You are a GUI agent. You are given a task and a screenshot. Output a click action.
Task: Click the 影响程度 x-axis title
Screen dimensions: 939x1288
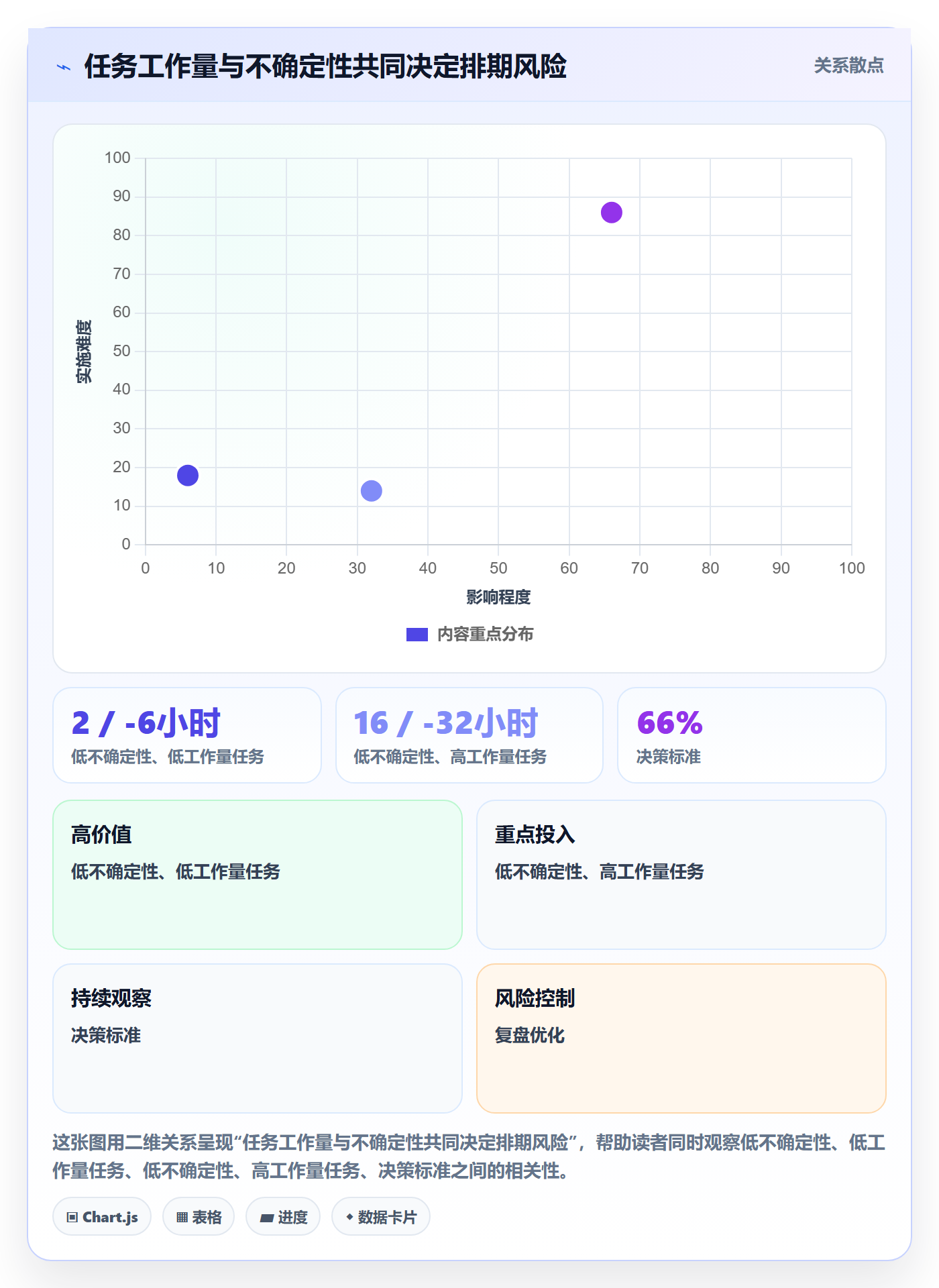tap(498, 597)
